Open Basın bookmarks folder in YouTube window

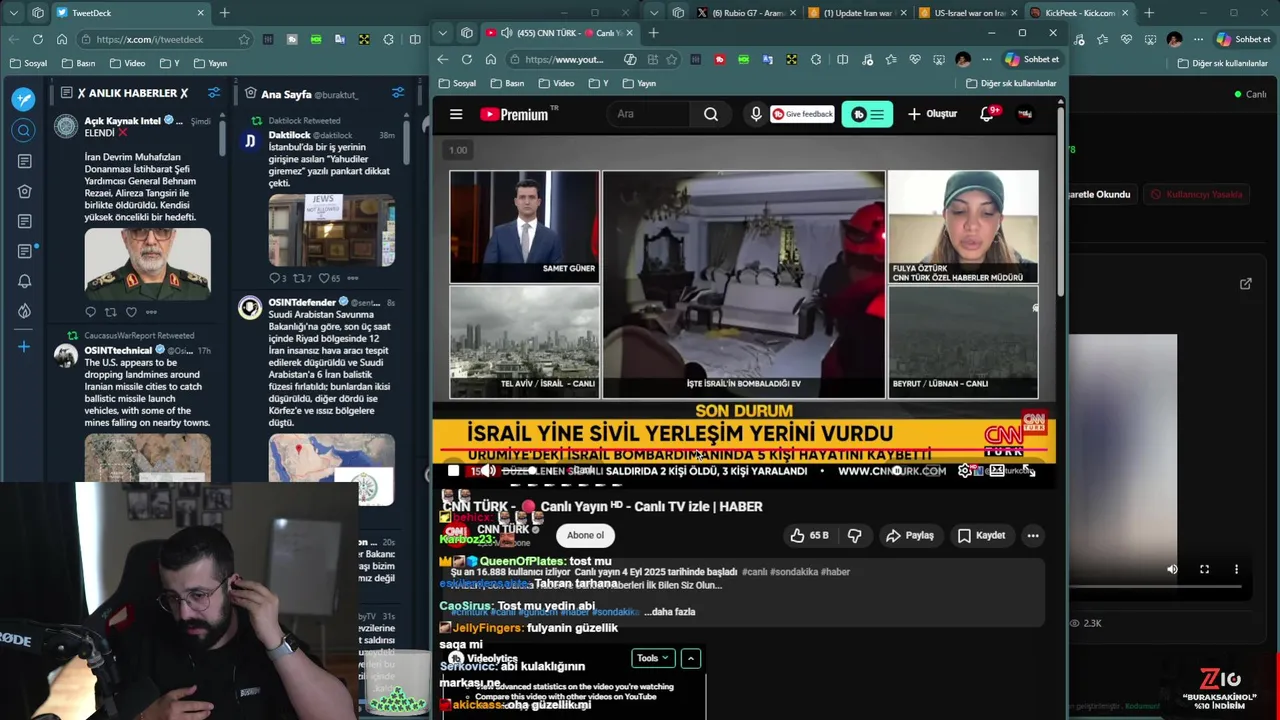(x=507, y=83)
